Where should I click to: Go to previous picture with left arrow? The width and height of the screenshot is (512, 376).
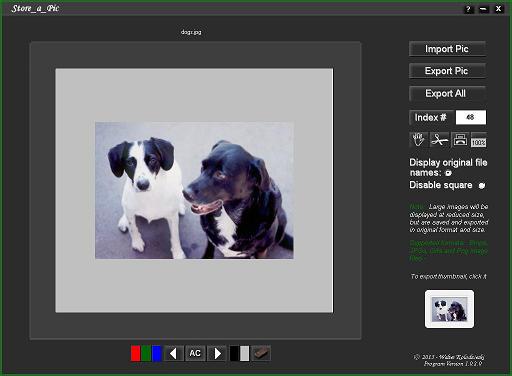pyautogui.click(x=174, y=353)
